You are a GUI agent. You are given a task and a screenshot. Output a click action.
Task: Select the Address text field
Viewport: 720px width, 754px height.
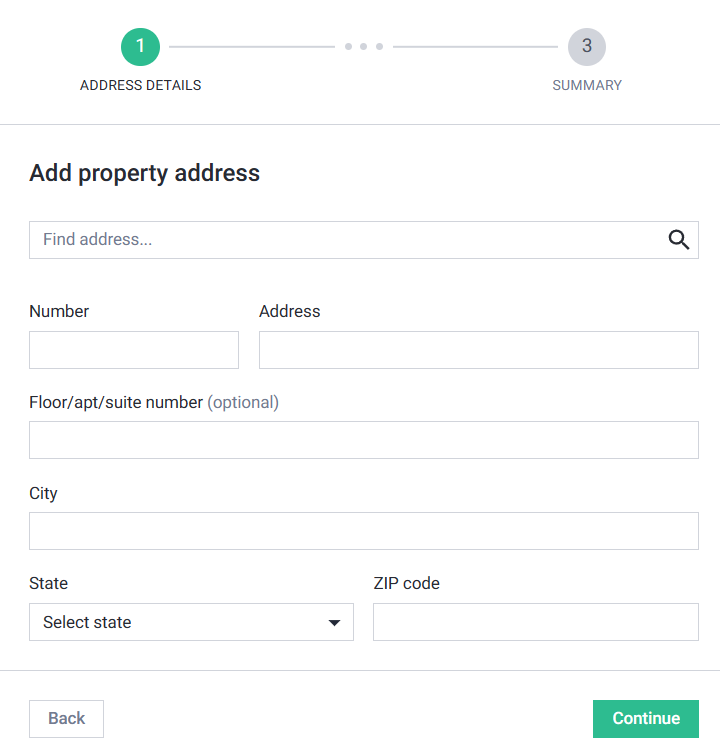coord(478,350)
